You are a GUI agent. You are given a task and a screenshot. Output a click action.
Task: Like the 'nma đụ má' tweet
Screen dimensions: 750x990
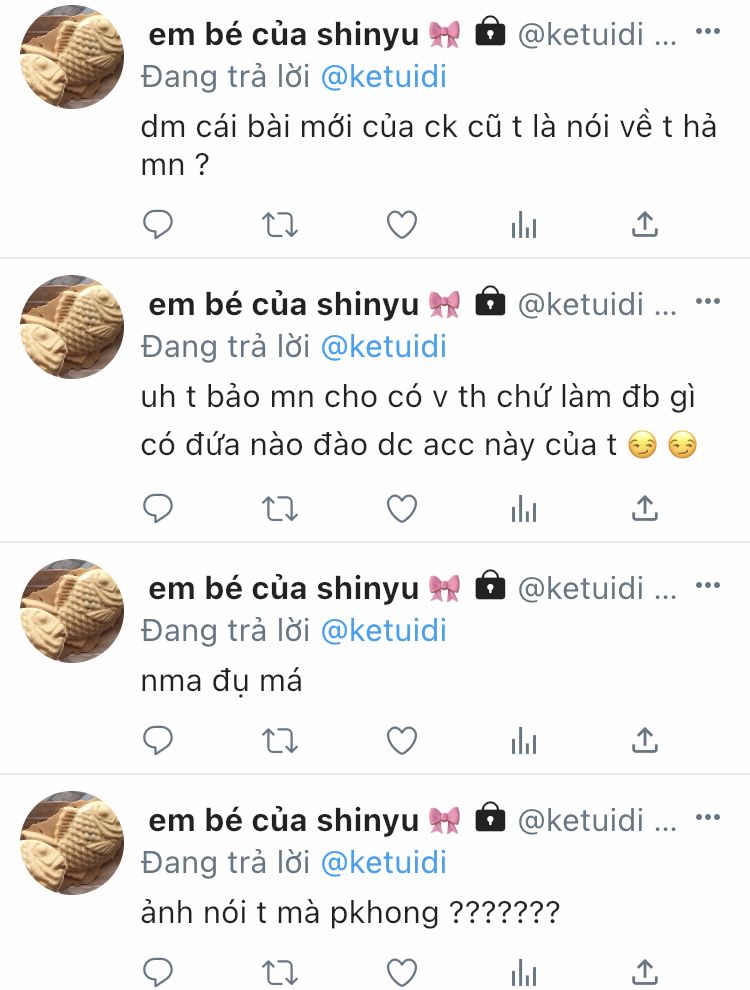(x=402, y=741)
